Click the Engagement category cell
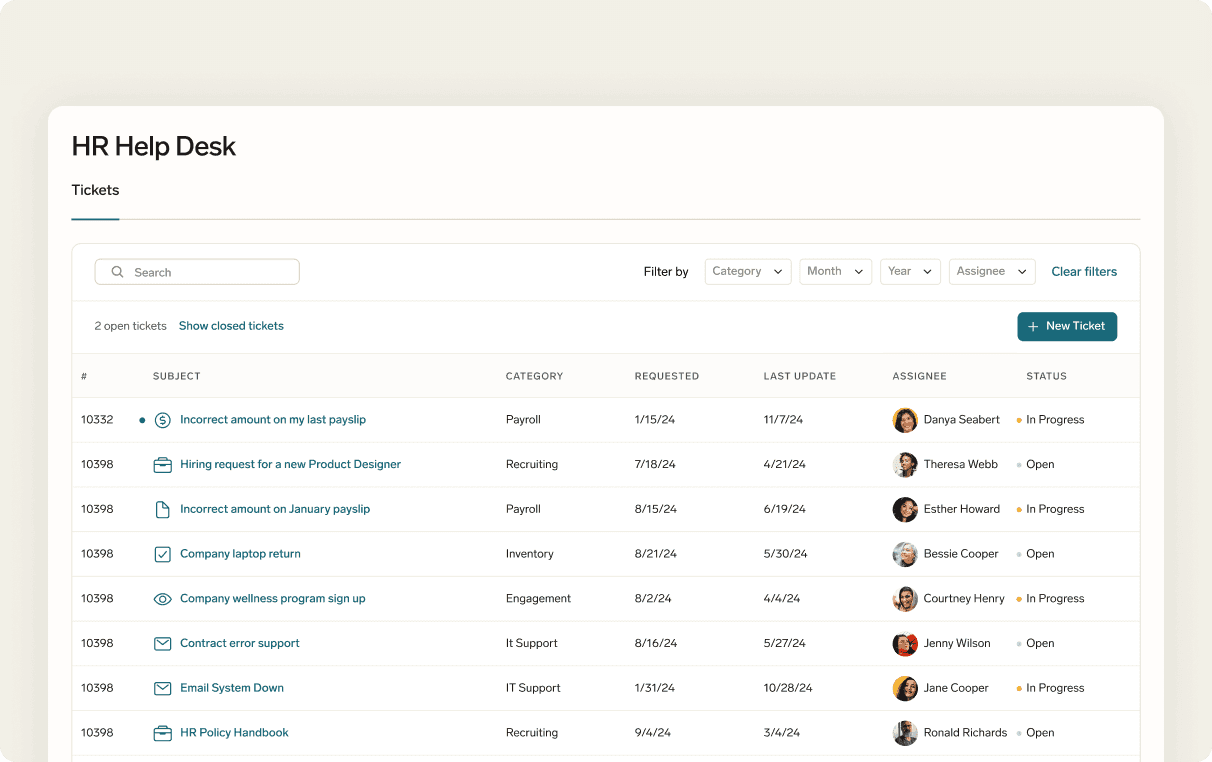 pos(538,599)
